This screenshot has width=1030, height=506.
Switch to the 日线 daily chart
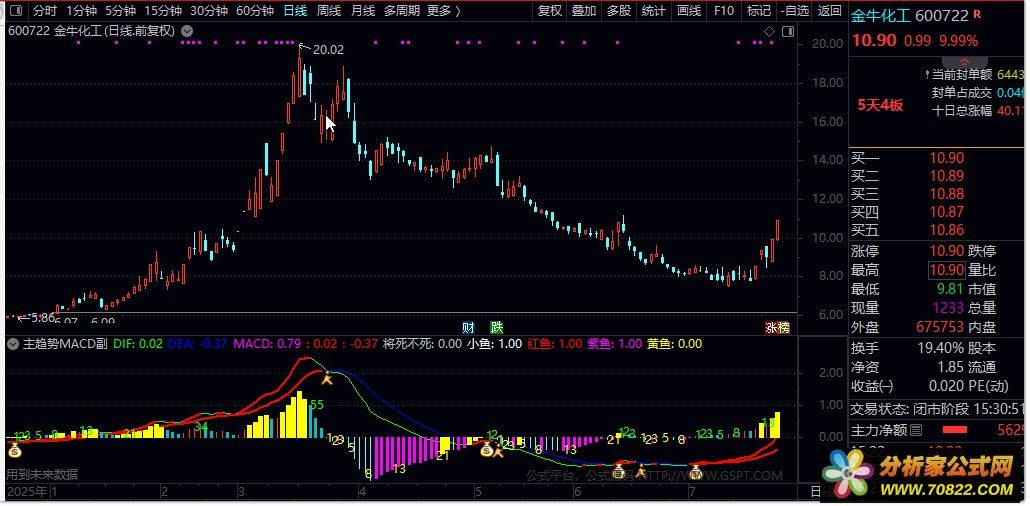coord(295,11)
